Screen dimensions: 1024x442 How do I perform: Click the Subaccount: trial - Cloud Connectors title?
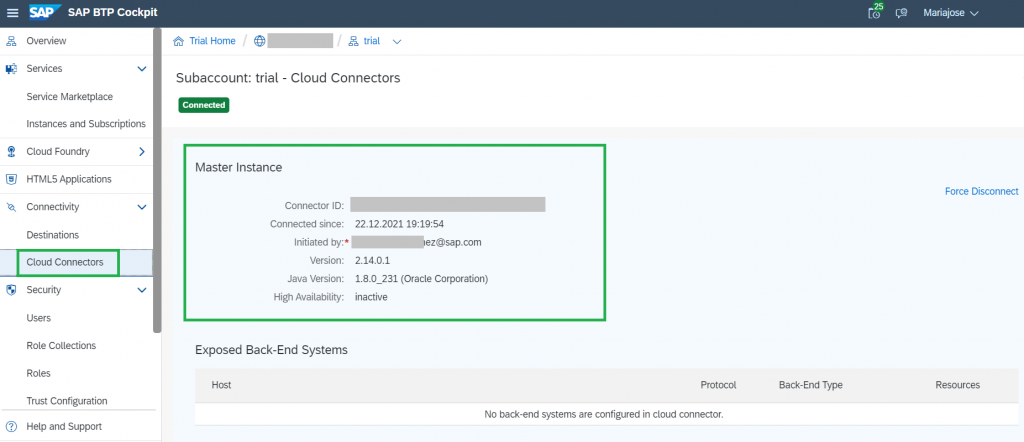click(x=288, y=78)
